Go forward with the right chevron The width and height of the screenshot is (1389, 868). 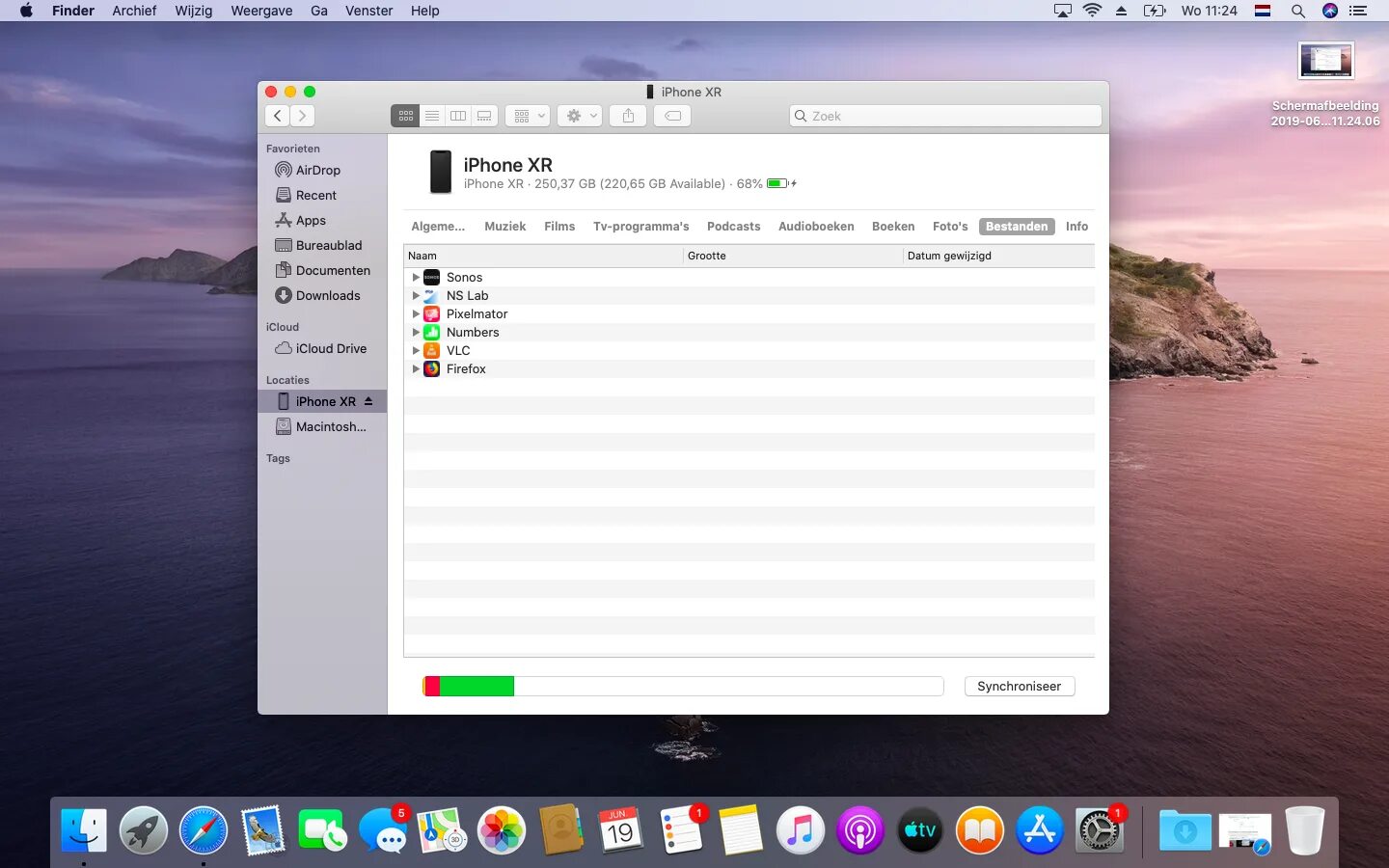point(302,116)
